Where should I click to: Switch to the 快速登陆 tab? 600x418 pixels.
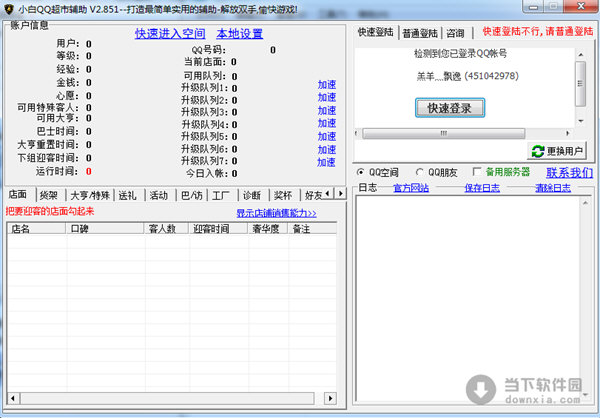[375, 32]
